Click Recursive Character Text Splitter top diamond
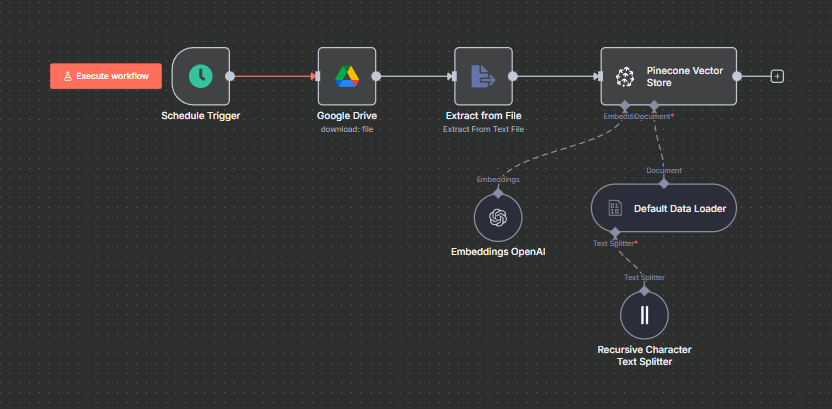Viewport: 832px width, 409px height. (644, 291)
